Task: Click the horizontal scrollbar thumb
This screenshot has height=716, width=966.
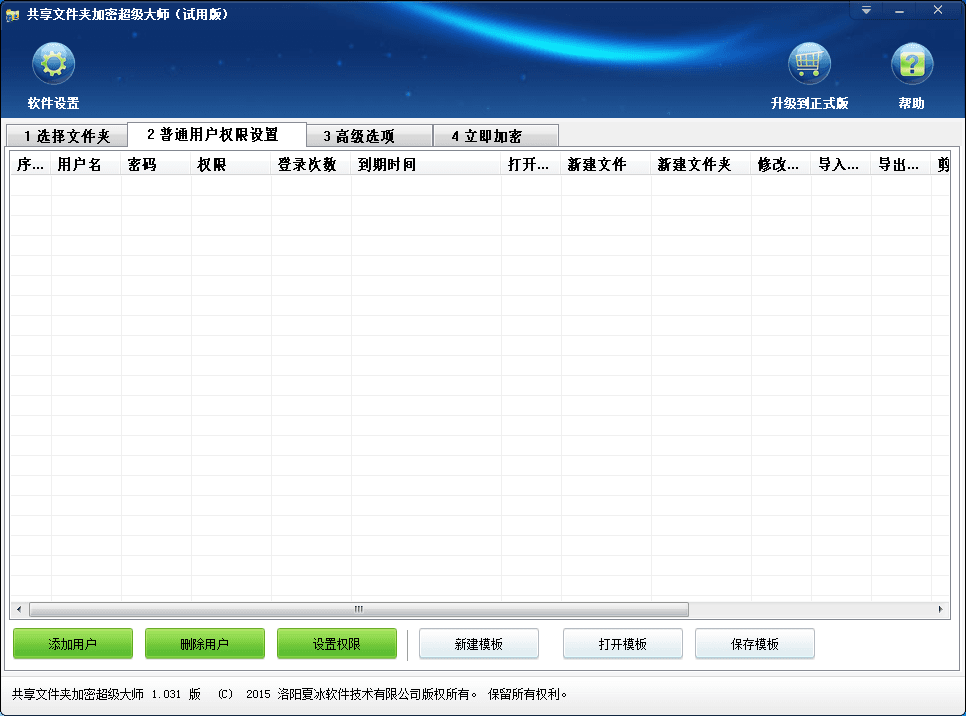Action: [359, 609]
